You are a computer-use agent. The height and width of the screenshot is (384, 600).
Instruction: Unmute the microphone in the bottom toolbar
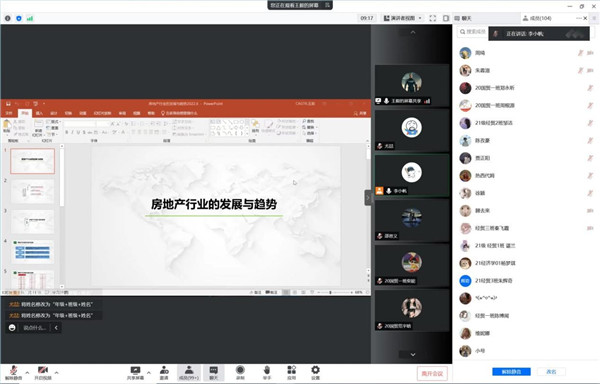pos(13,372)
